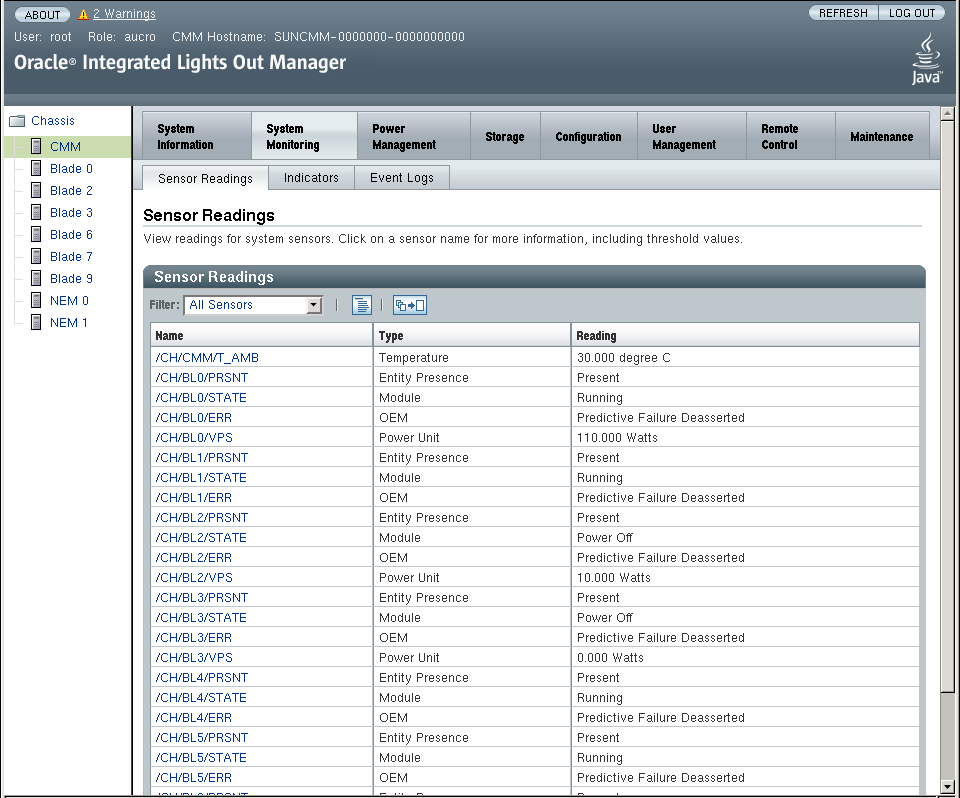The image size is (960, 798).
Task: Click the Name column header
Action: (x=261, y=336)
